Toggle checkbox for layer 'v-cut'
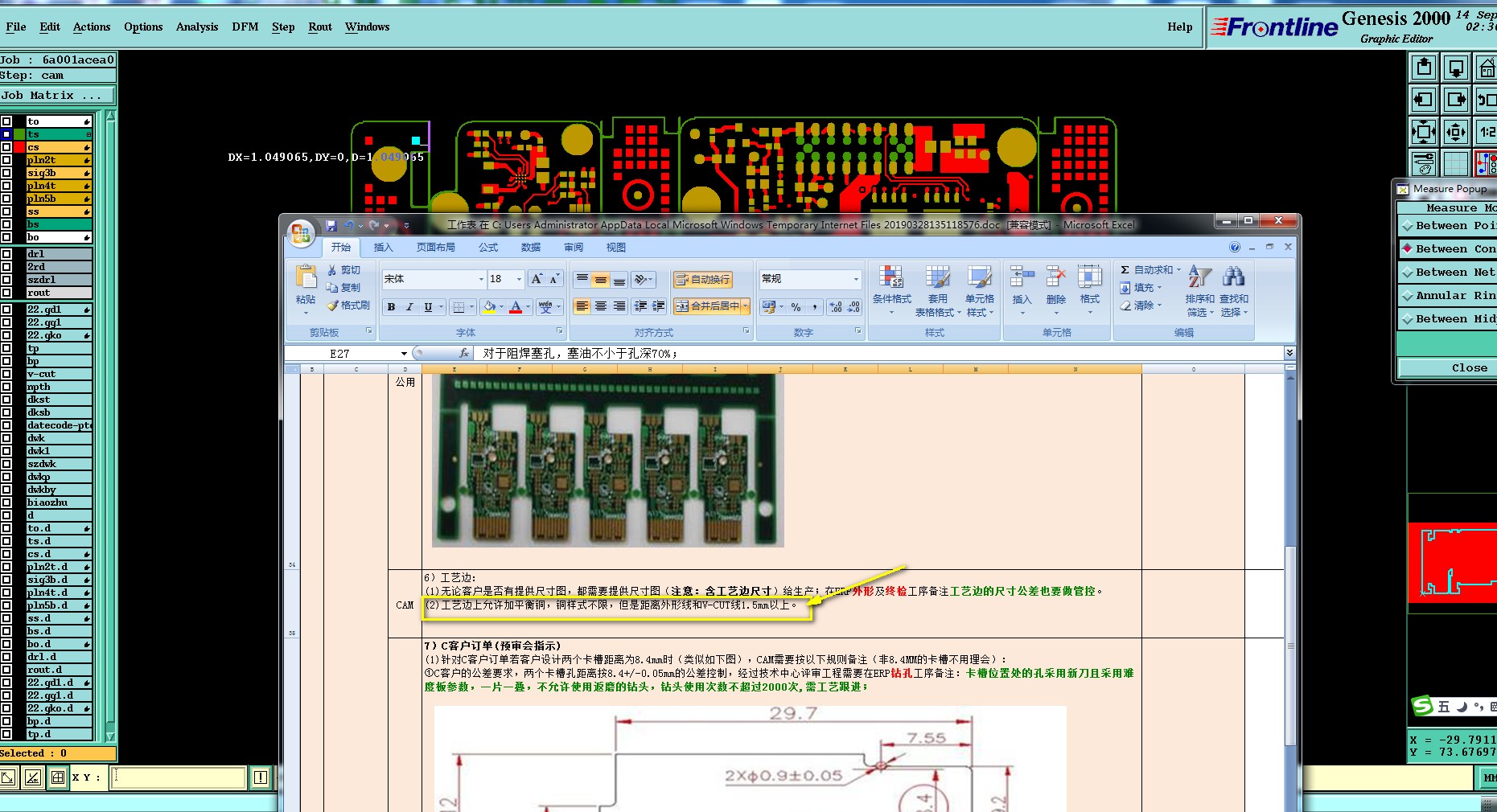The image size is (1497, 812). click(x=6, y=374)
